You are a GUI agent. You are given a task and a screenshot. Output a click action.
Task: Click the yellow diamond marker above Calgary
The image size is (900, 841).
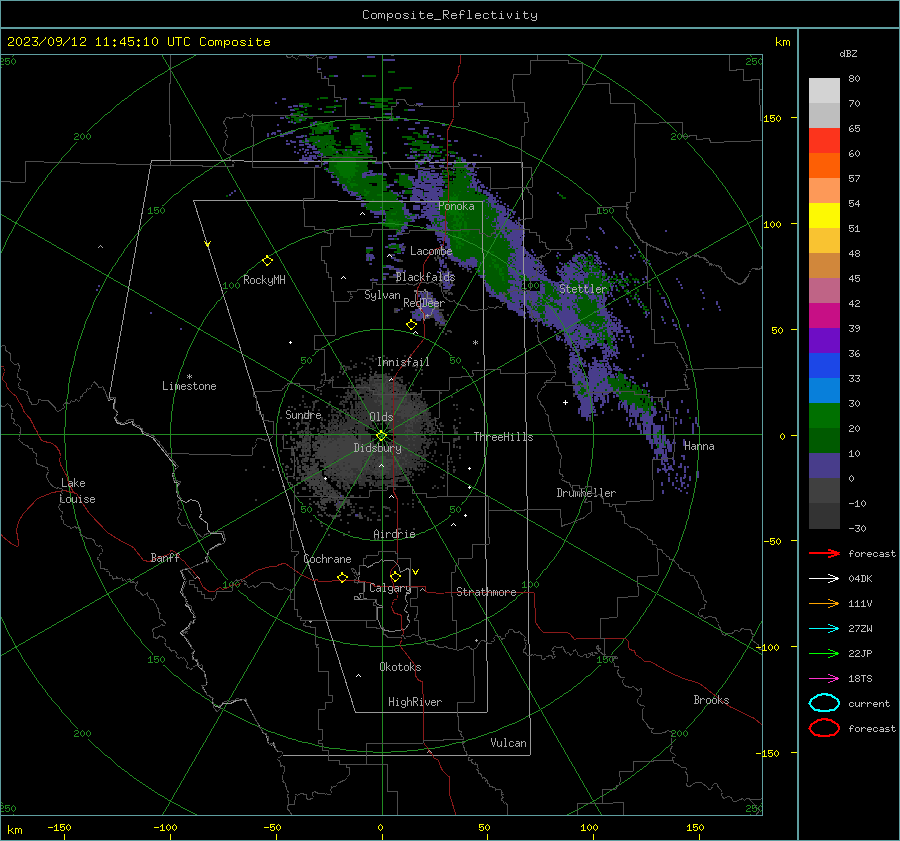(x=395, y=576)
